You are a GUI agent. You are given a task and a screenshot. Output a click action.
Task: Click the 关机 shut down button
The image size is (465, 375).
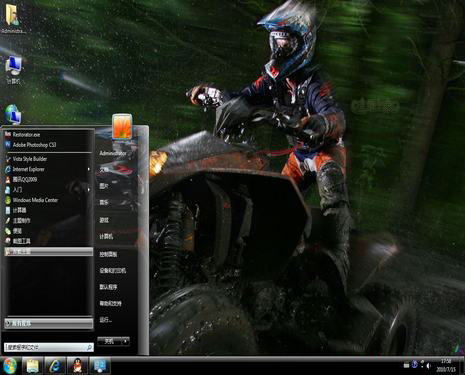coord(109,341)
